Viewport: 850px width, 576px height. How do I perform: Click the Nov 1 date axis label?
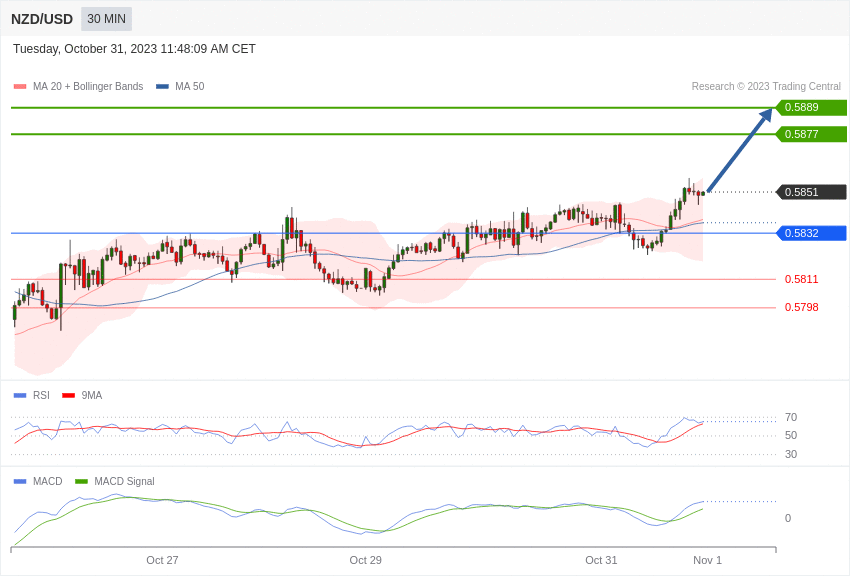click(707, 560)
